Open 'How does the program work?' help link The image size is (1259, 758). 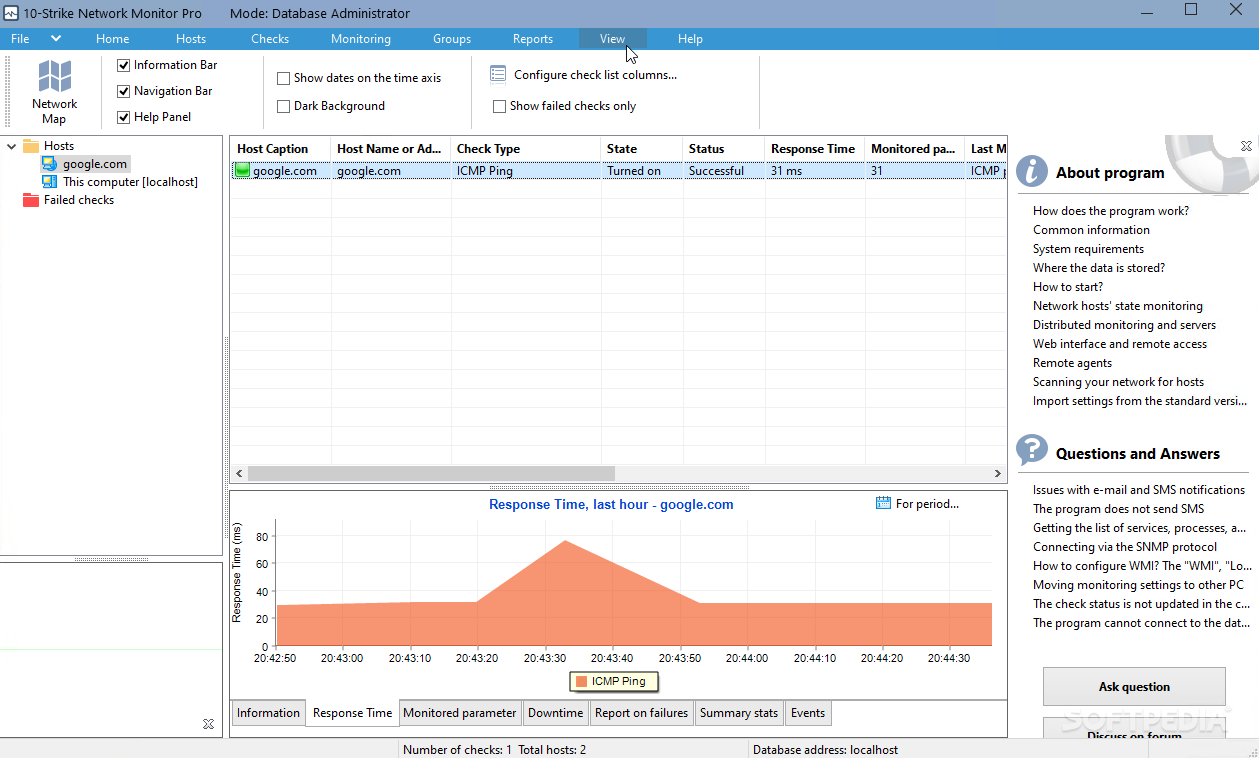click(1111, 211)
